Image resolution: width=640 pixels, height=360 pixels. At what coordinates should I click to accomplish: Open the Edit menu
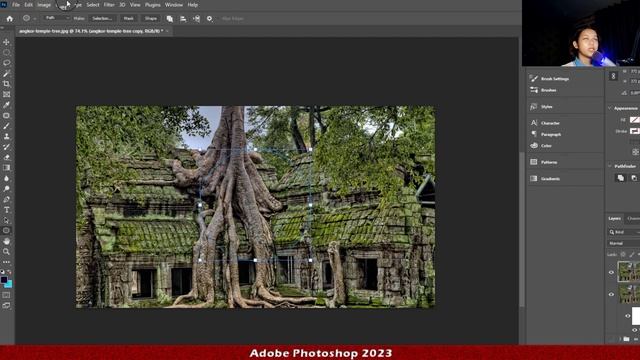[x=29, y=5]
